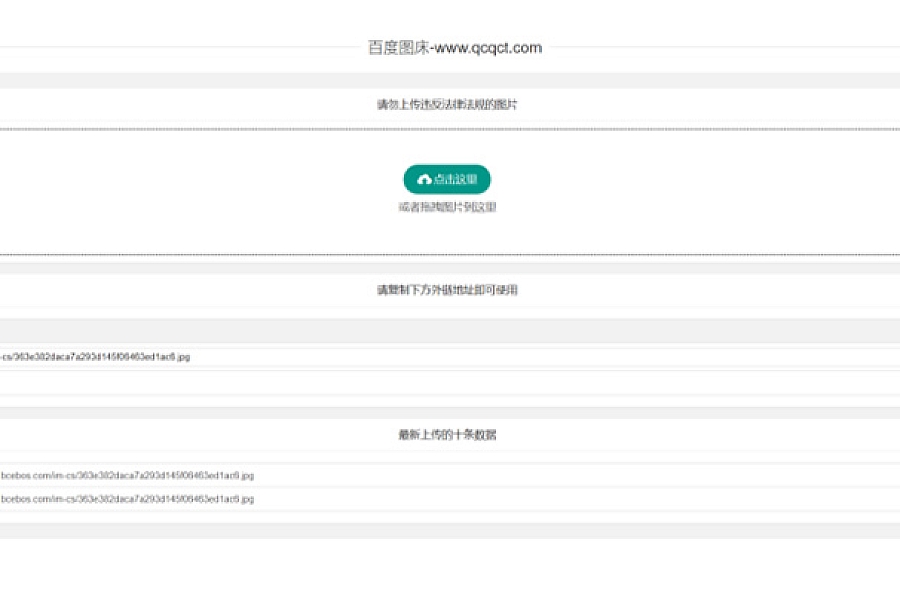The height and width of the screenshot is (600, 900).
Task: Select the first URL row under 最新上传的十条数据
Action: (x=450, y=475)
